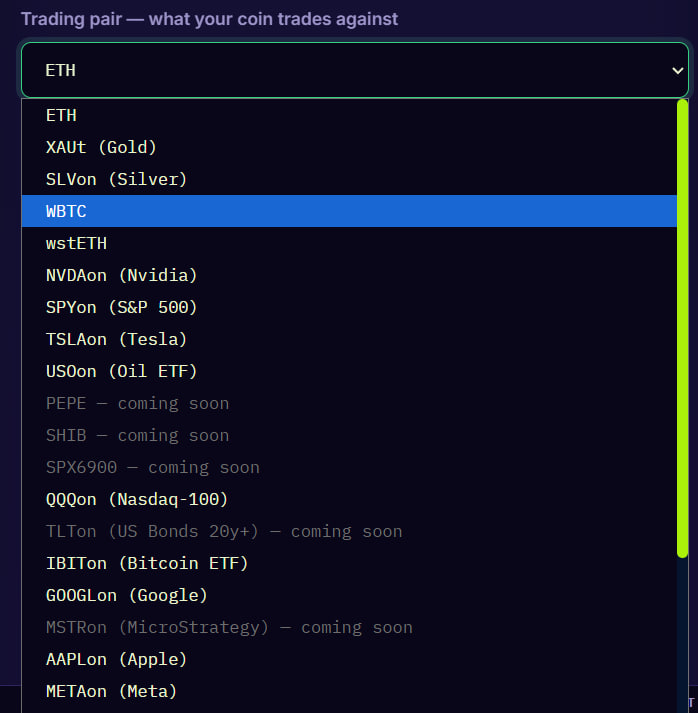
Task: Choose NVDAon (Nvidia) option
Action: (349, 275)
